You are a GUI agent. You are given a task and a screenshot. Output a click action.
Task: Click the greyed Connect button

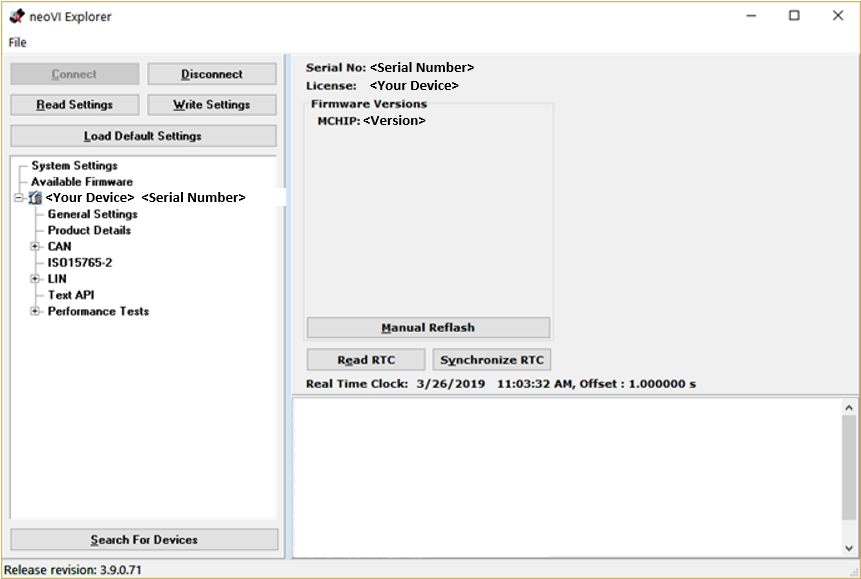click(x=75, y=74)
